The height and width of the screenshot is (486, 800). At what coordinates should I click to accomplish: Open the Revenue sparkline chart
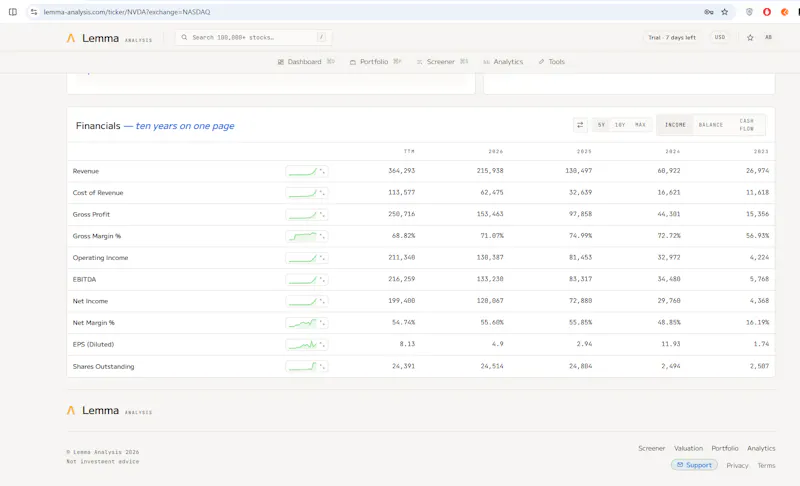click(307, 171)
